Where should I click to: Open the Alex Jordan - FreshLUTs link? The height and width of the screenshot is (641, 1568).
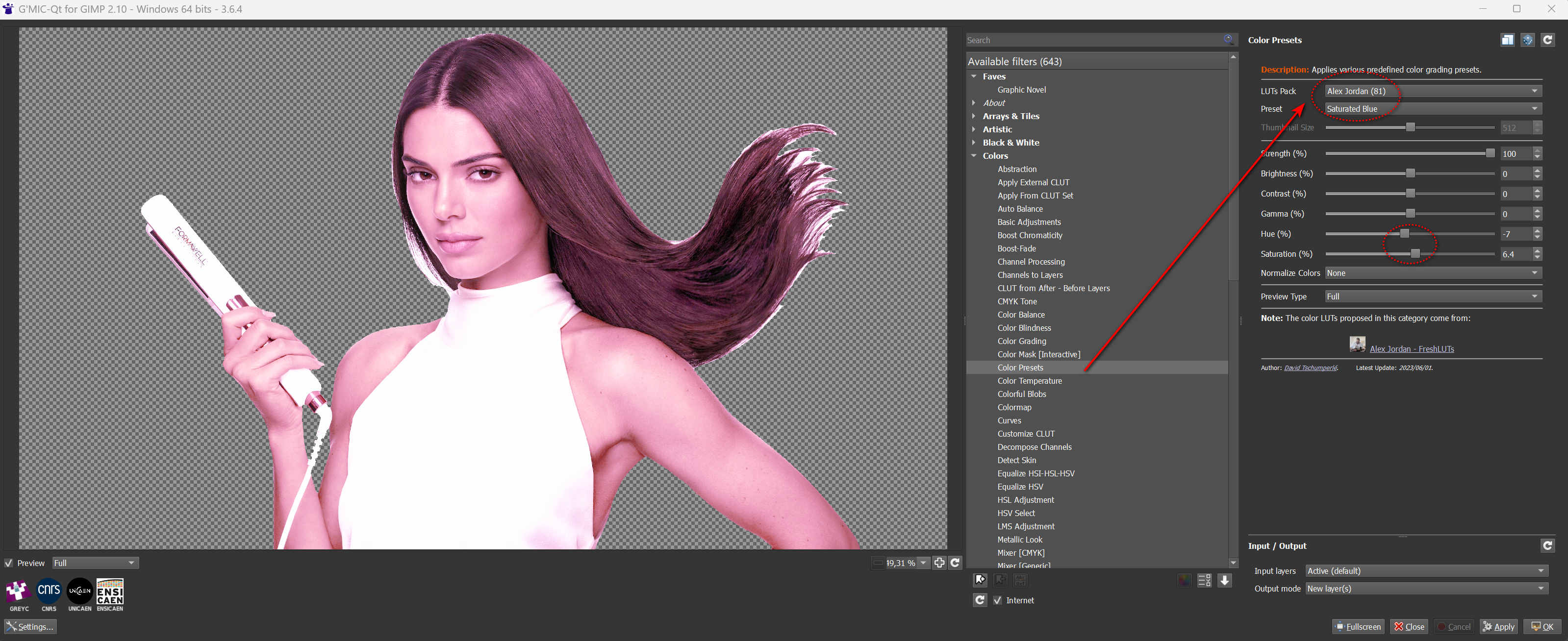[x=1411, y=348]
